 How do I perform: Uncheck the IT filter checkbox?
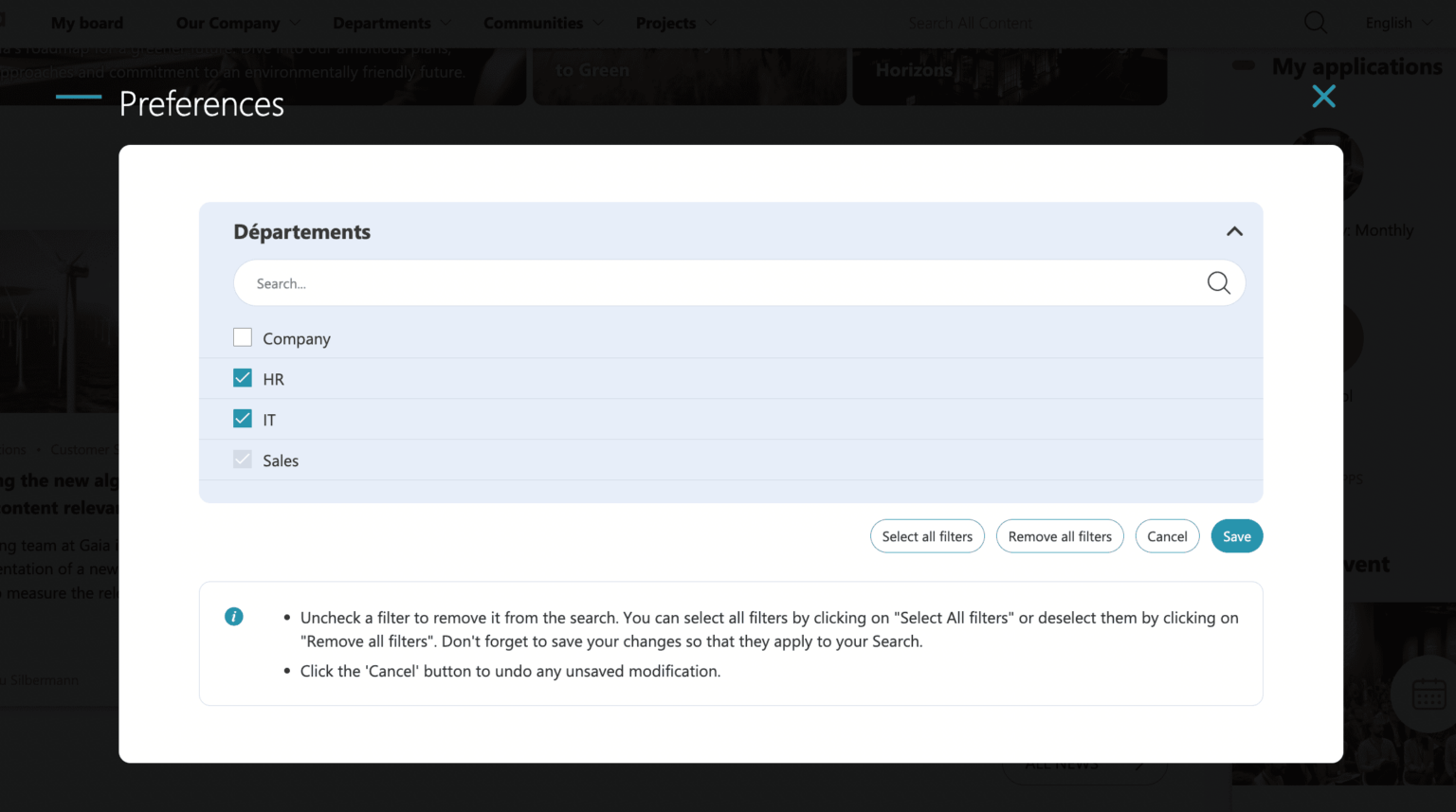point(243,418)
